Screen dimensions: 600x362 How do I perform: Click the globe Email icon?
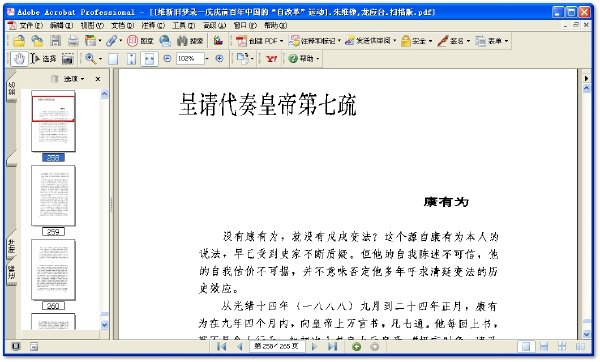(165, 41)
